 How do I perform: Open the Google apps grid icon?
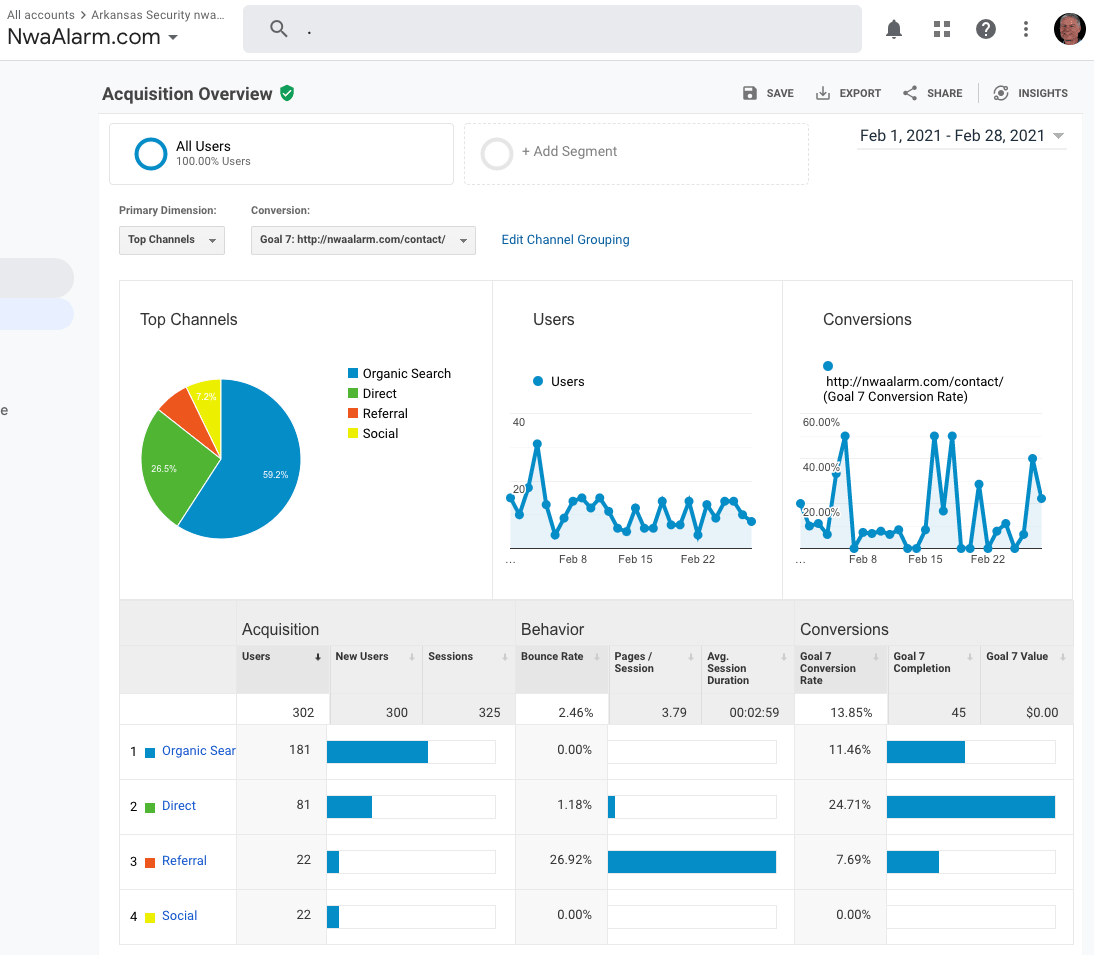[x=941, y=30]
